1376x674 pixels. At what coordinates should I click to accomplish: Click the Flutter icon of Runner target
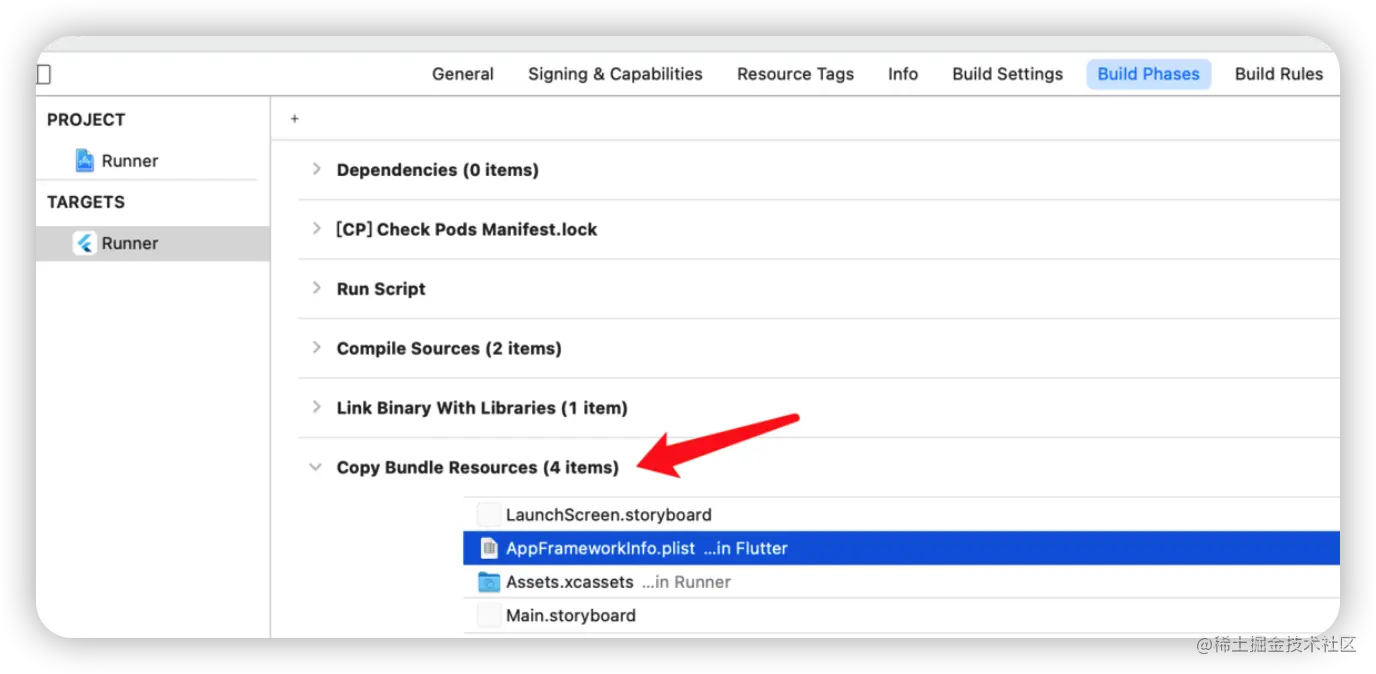point(85,243)
